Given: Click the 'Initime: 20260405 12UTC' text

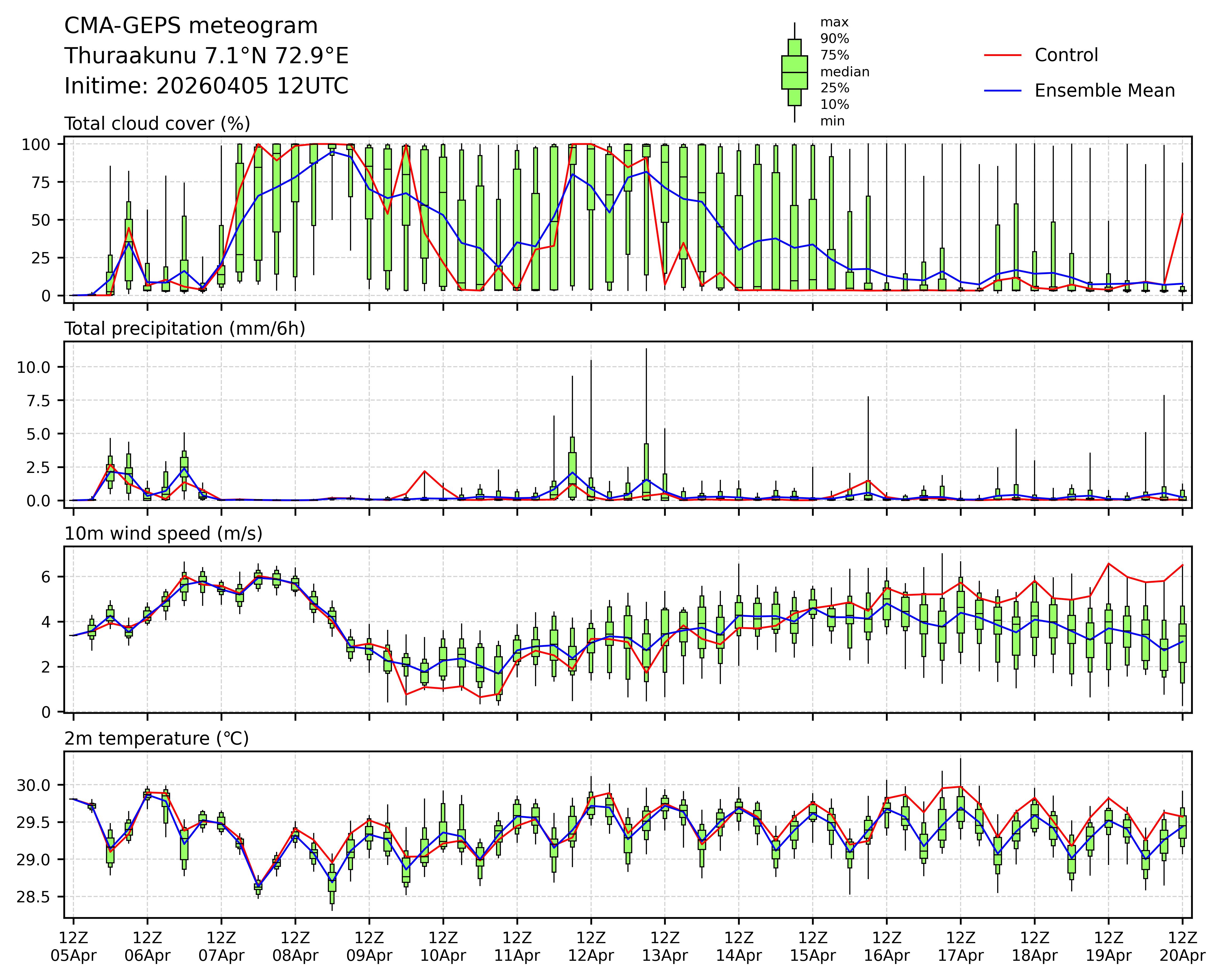Looking at the screenshot, I should point(206,86).
